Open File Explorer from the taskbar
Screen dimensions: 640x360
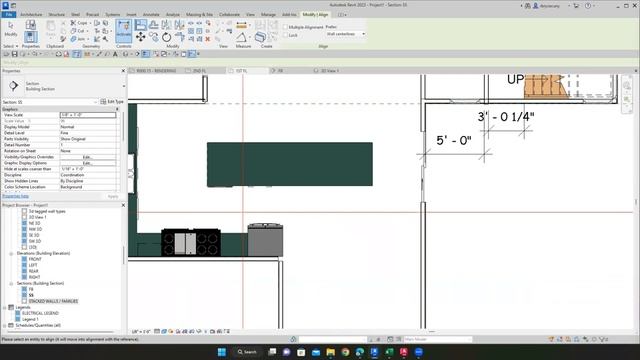[x=331, y=352]
